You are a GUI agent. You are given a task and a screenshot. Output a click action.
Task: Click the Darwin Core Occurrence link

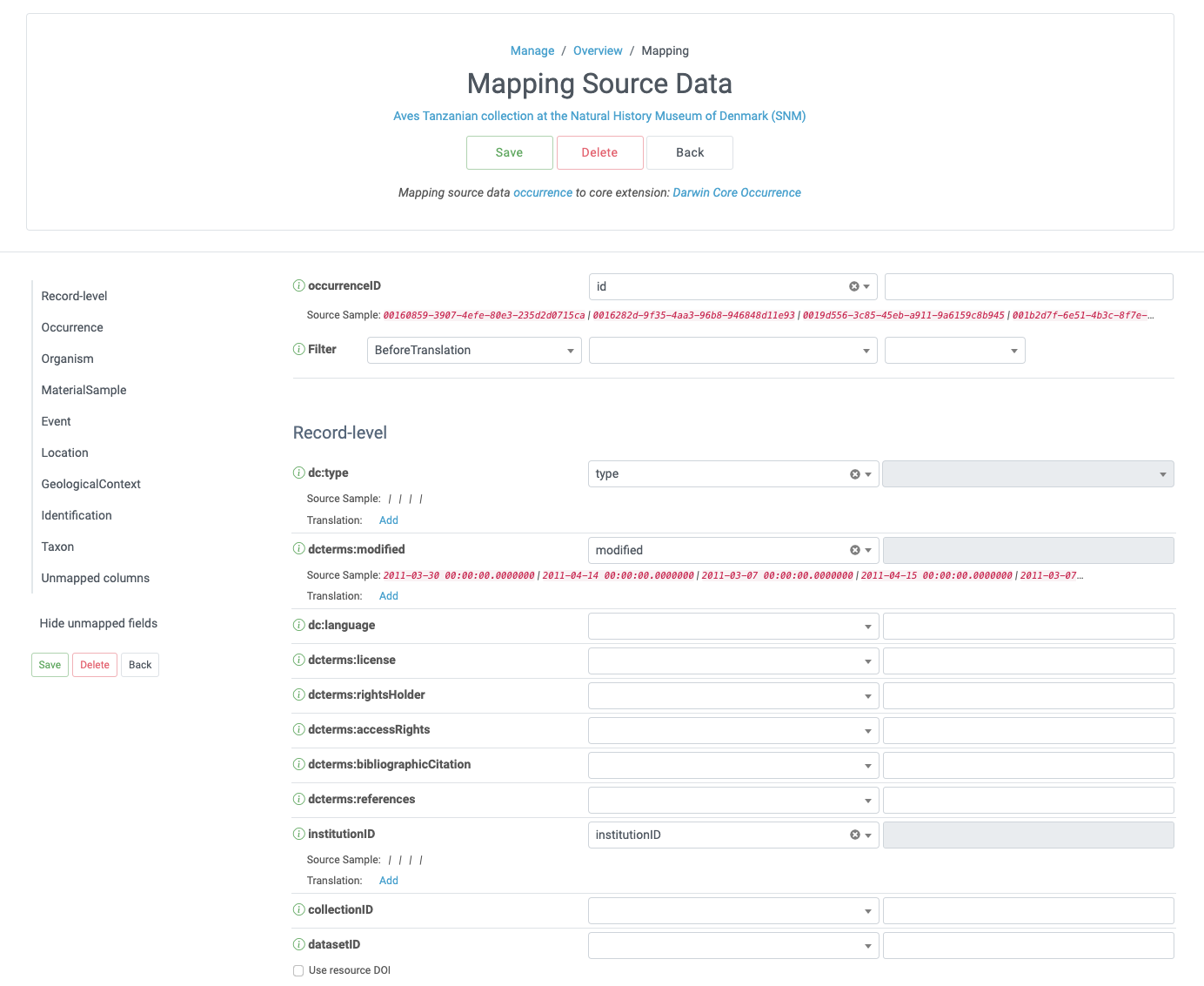(x=736, y=192)
